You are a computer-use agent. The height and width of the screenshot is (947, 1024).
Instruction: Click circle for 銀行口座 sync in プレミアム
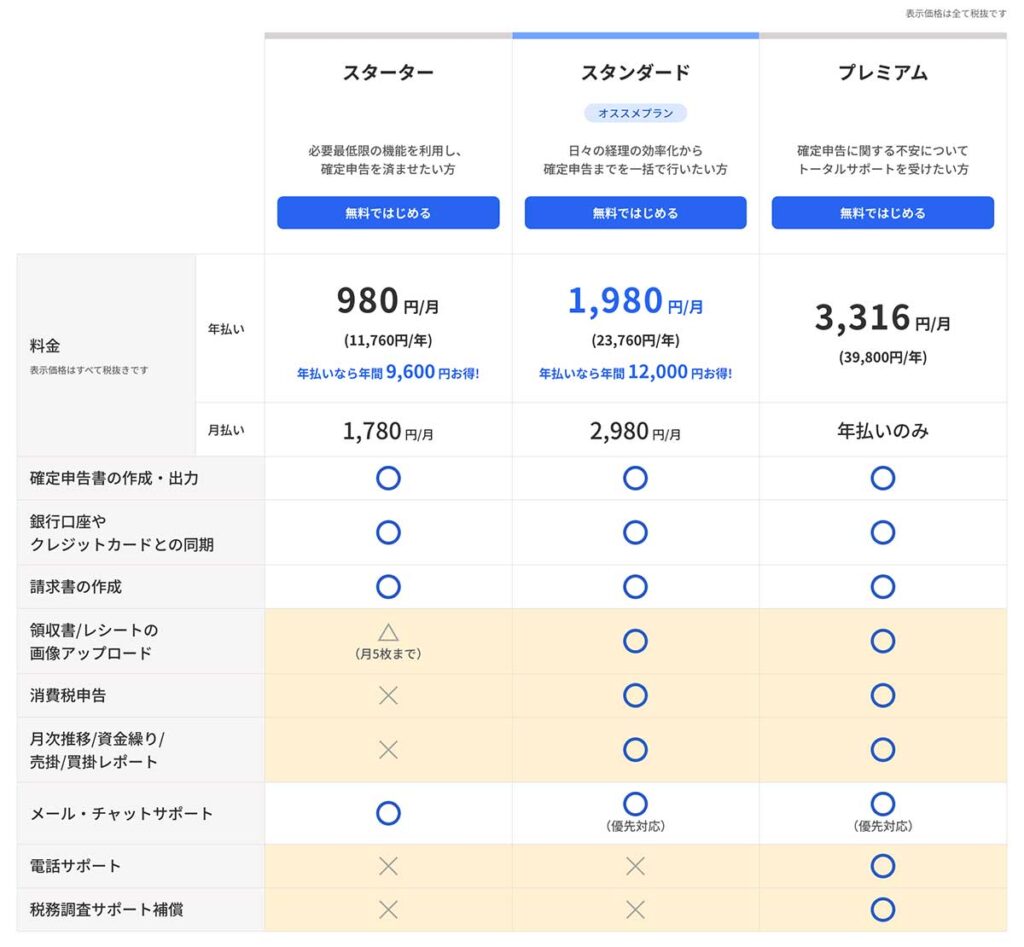click(882, 532)
